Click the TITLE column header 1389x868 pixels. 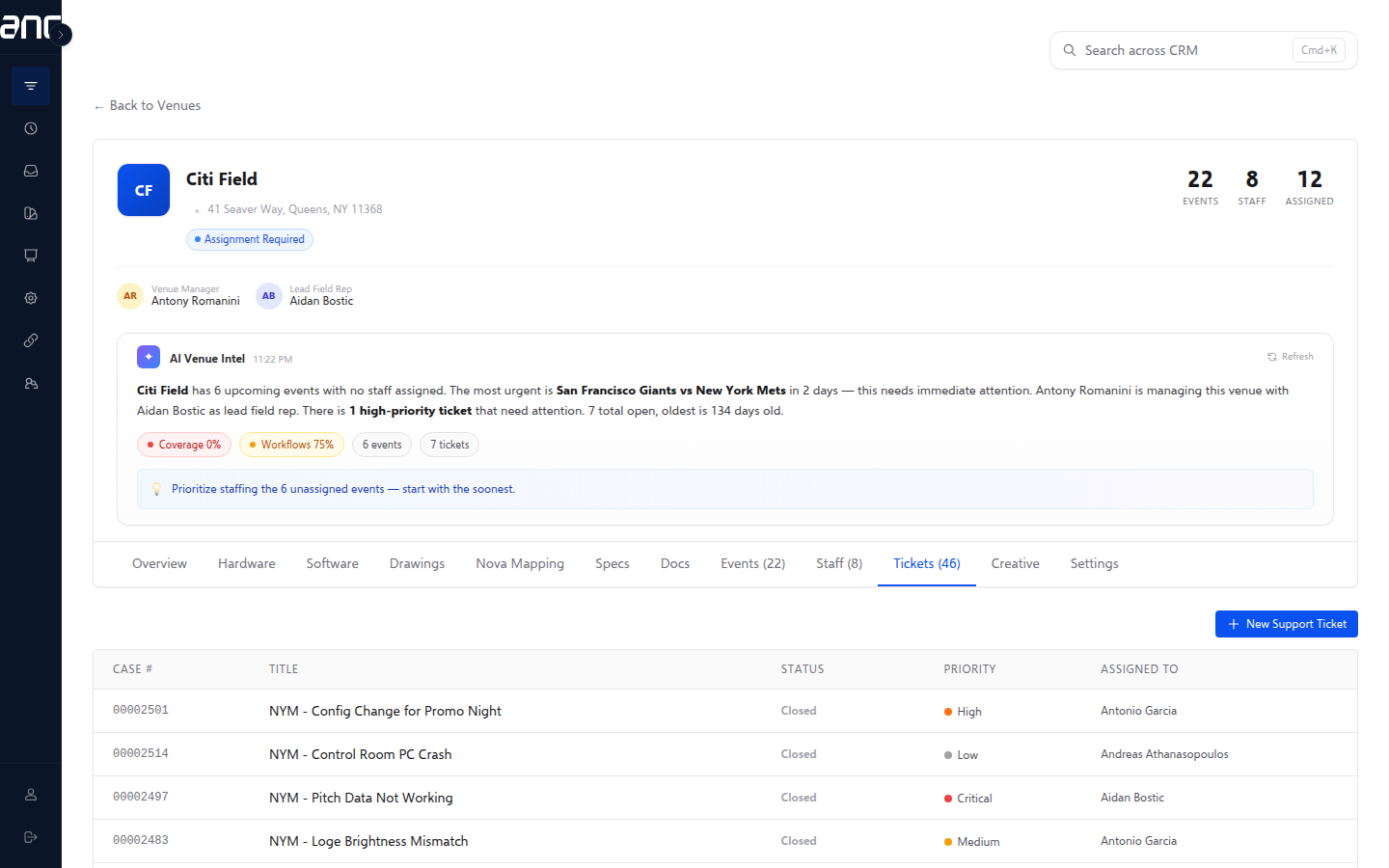[x=284, y=669]
